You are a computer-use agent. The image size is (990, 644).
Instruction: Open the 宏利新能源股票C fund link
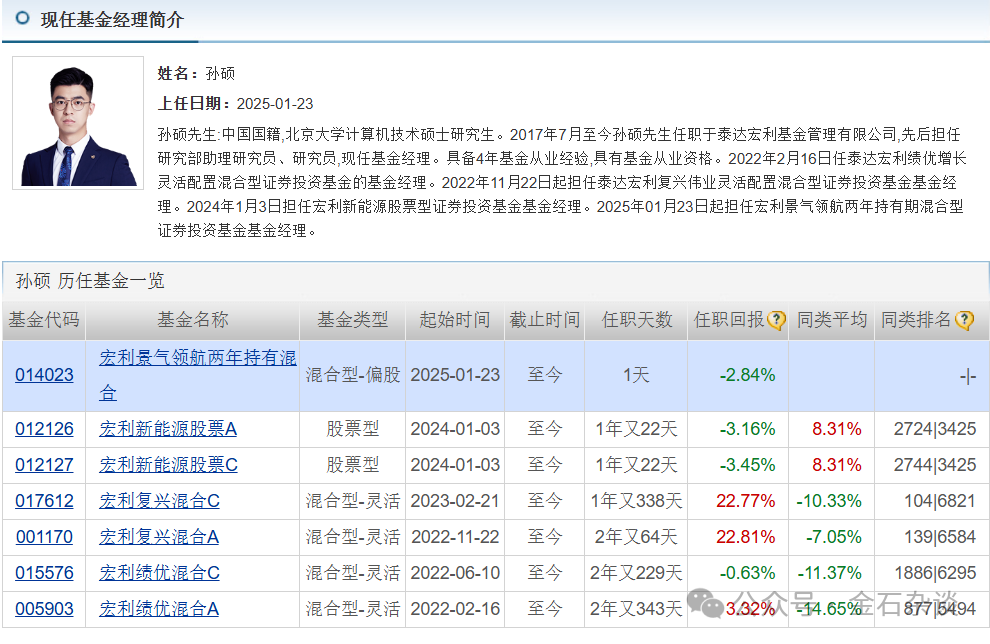click(169, 465)
